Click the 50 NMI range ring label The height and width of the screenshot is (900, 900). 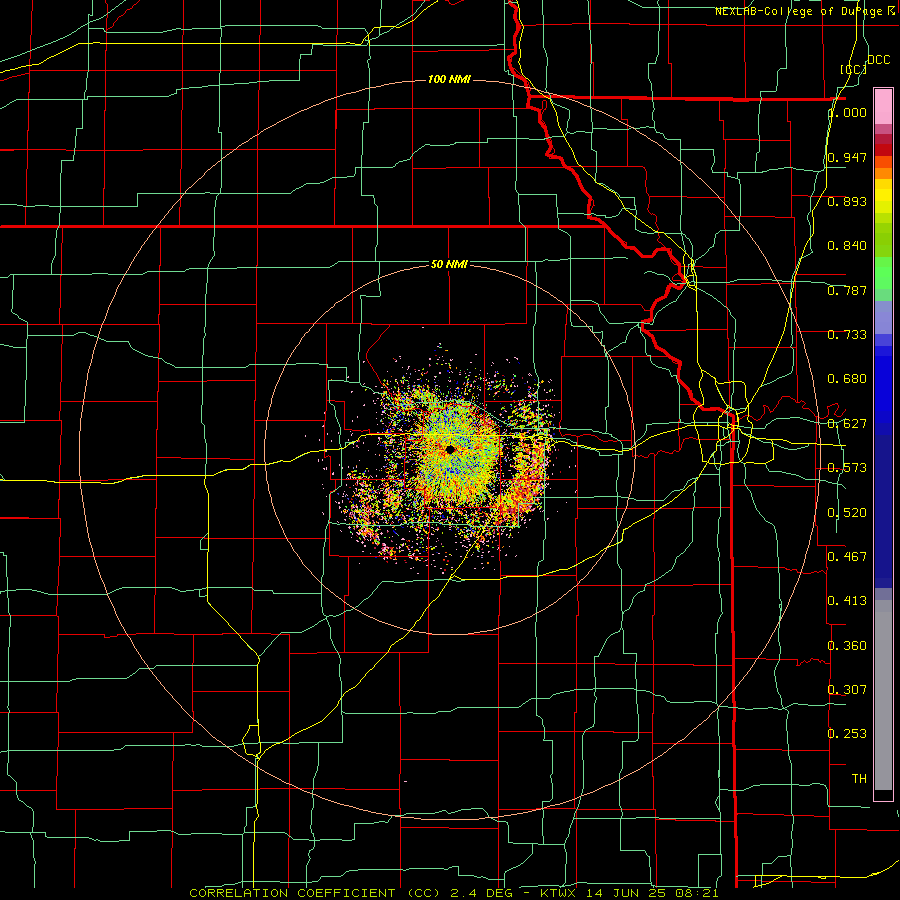(x=449, y=264)
